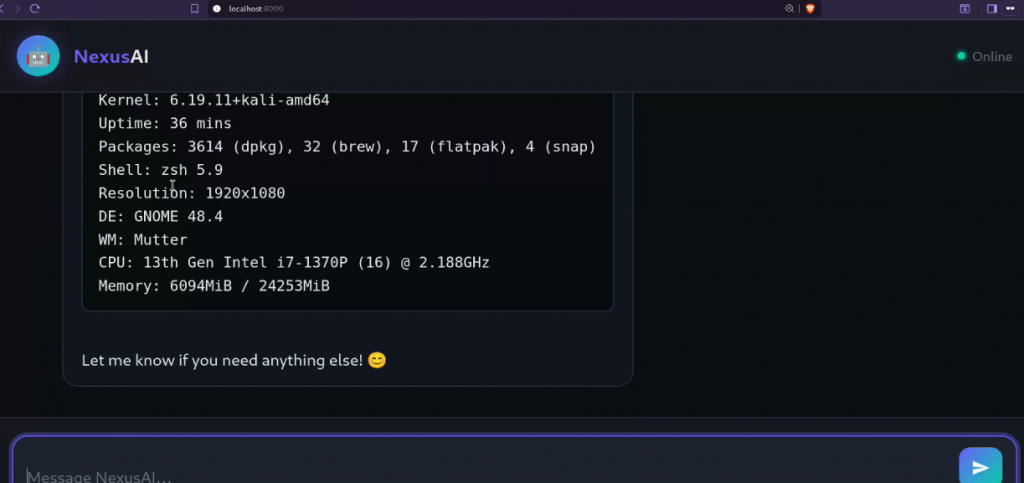Click the Memory usage line in output
Image resolution: width=1024 pixels, height=483 pixels.
pos(214,286)
